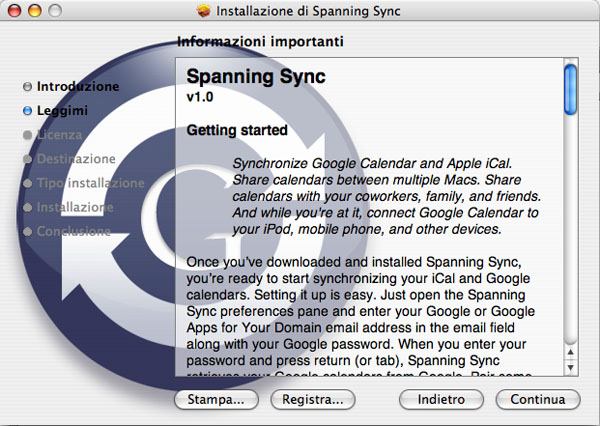600x426 pixels.
Task: Click the Installazione step bullet
Action: click(x=27, y=207)
